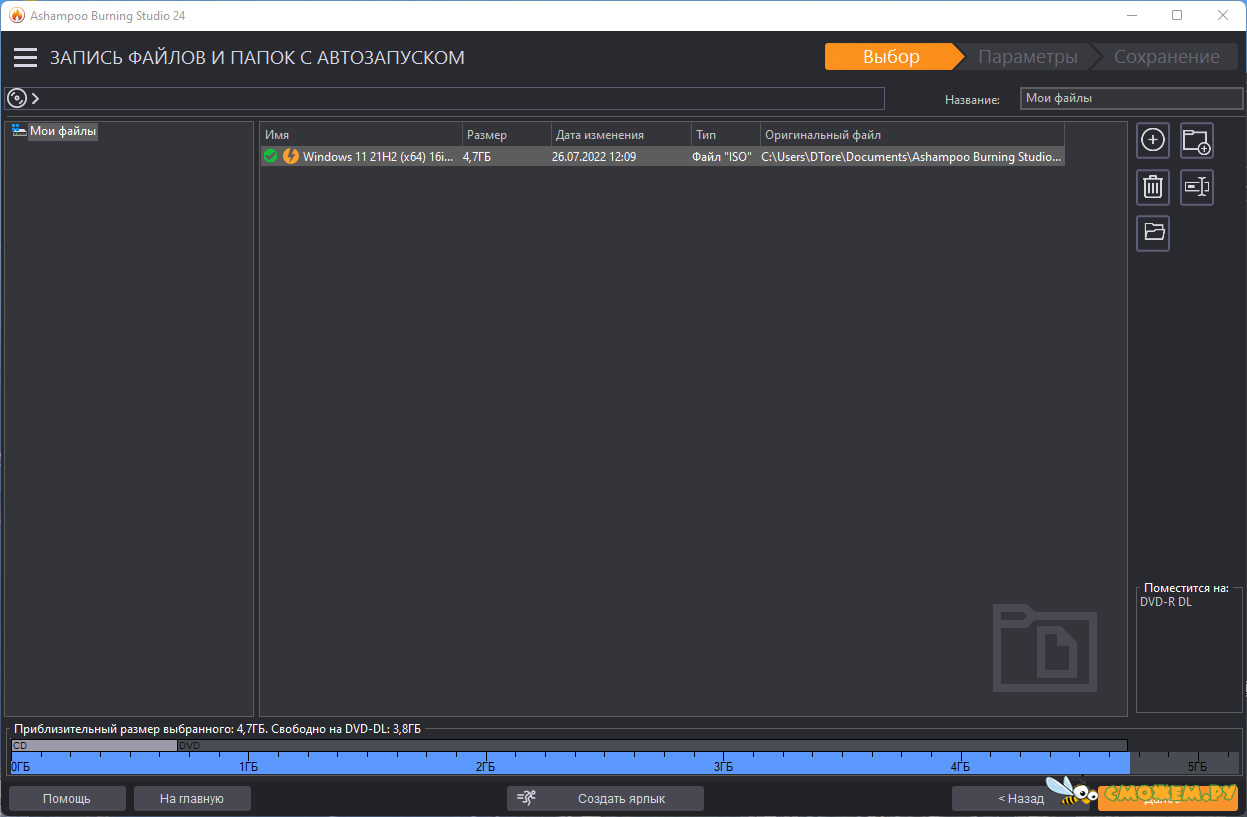
Task: Sort by the Дата изменения column header
Action: tap(621, 135)
